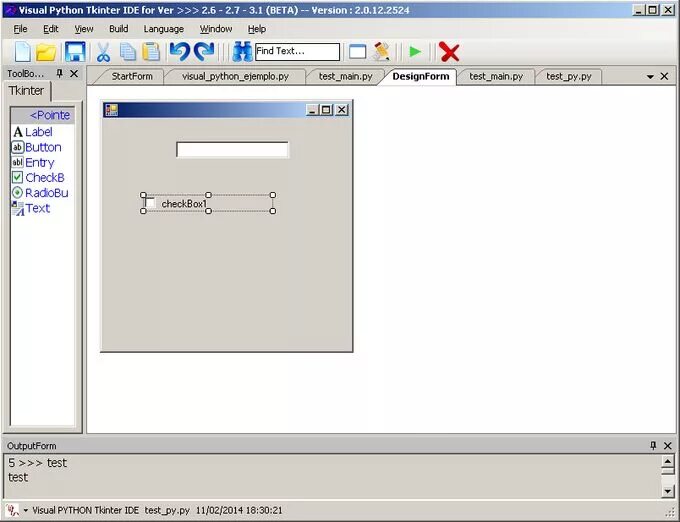Click the form window toolbar icon
Viewport: 680px width, 522px height.
(x=357, y=52)
